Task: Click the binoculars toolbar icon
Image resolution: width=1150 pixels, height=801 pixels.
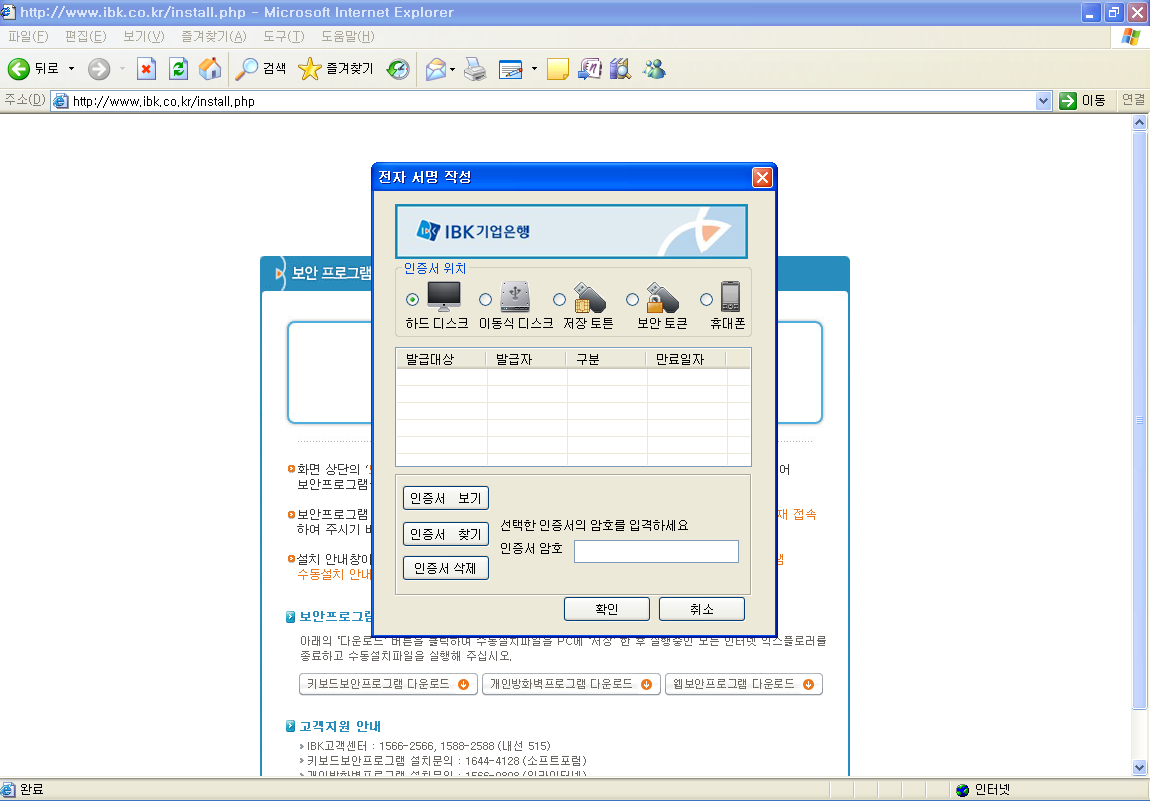Action: point(620,69)
